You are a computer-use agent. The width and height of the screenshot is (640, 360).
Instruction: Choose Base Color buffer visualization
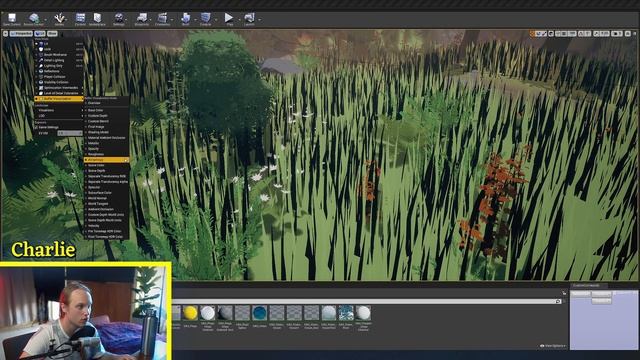[x=107, y=110]
